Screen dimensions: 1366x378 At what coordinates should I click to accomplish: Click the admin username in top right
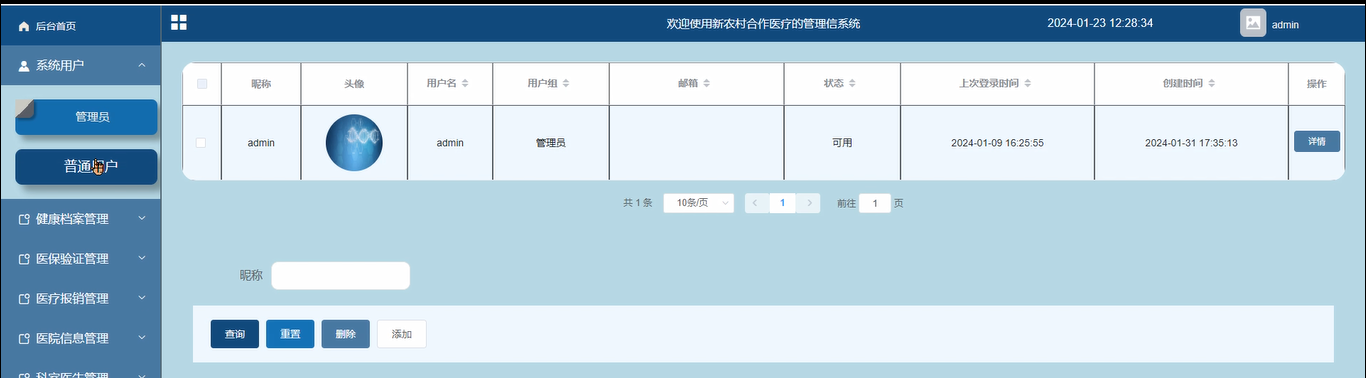click(1285, 24)
